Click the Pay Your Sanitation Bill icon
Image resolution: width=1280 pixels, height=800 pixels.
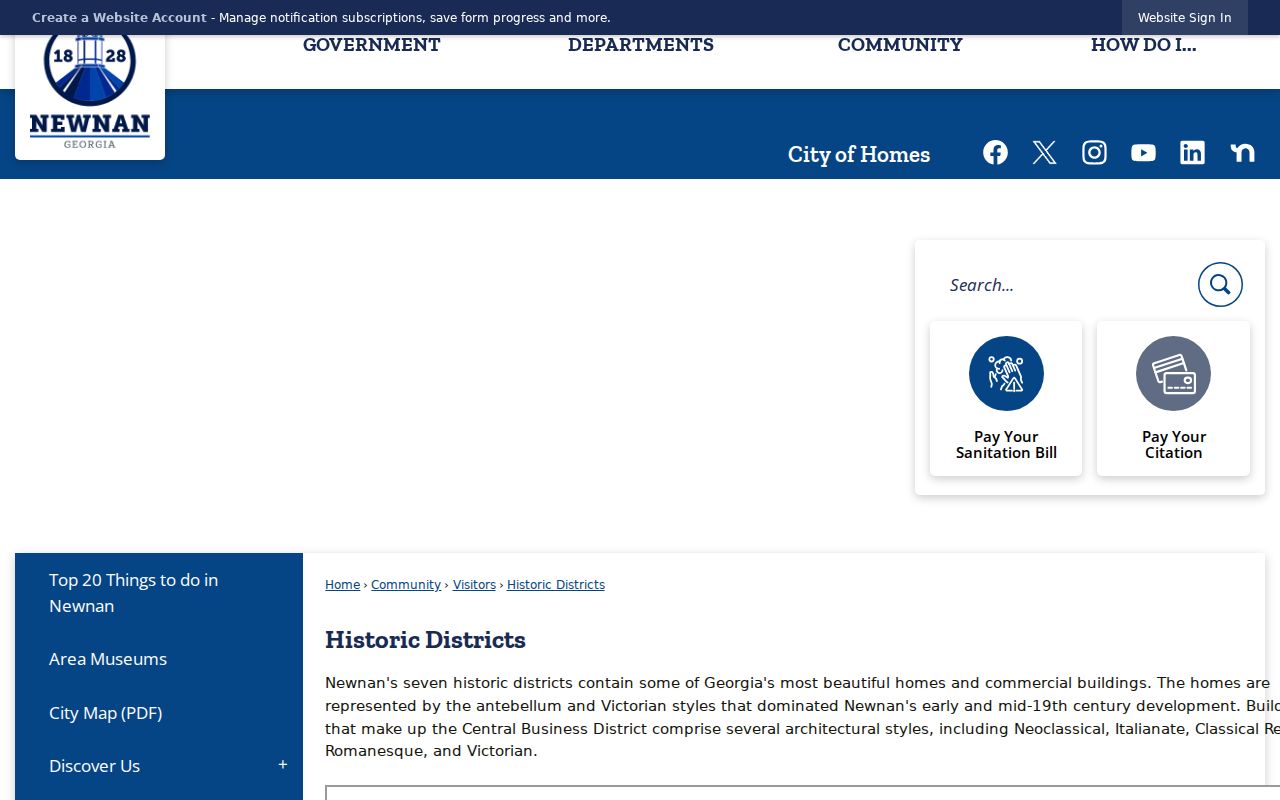[x=1006, y=373]
